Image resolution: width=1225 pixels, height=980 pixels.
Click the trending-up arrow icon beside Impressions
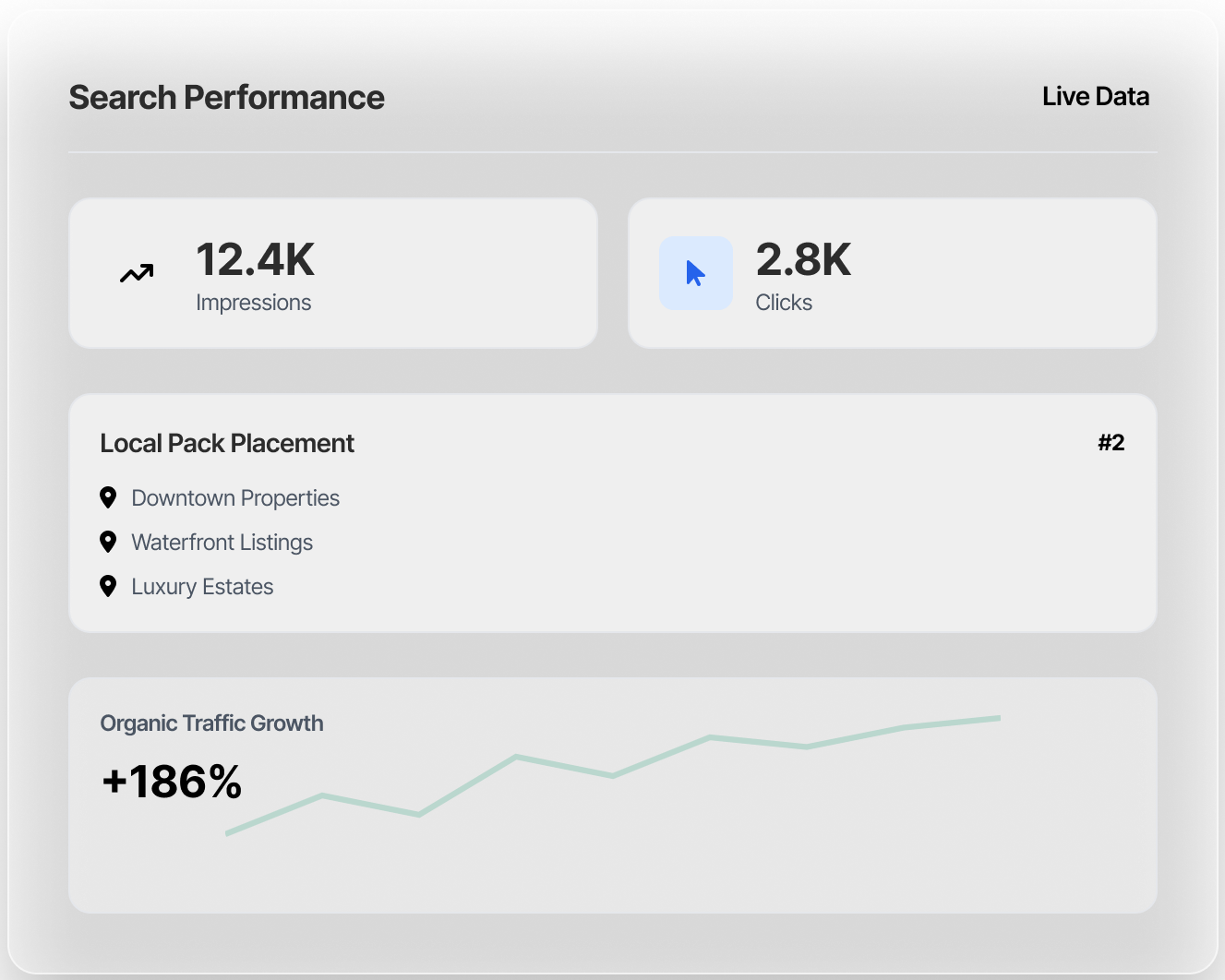click(x=137, y=273)
